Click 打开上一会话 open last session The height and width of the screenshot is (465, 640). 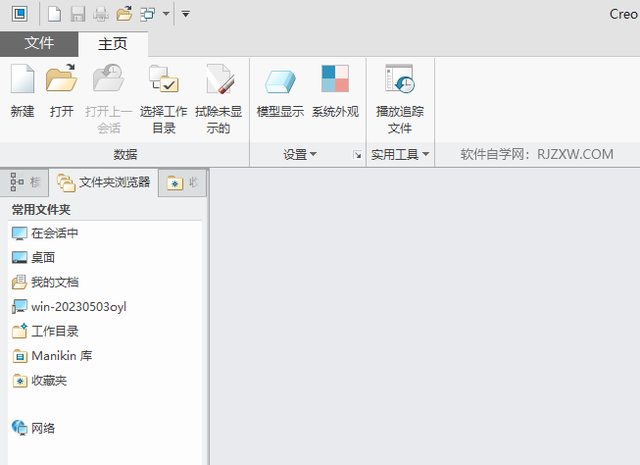click(109, 99)
